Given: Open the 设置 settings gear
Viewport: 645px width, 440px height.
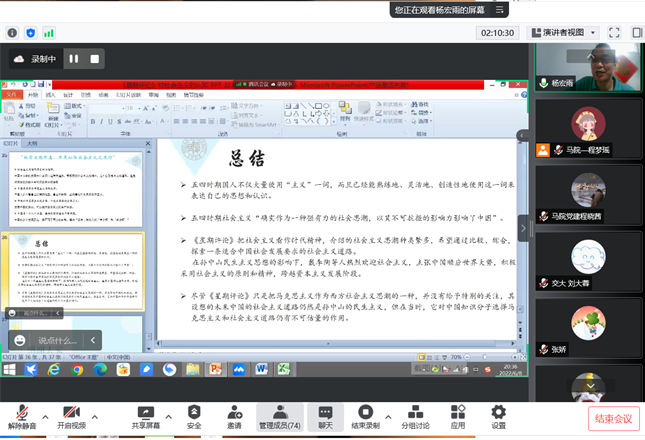Looking at the screenshot, I should coord(498,413).
